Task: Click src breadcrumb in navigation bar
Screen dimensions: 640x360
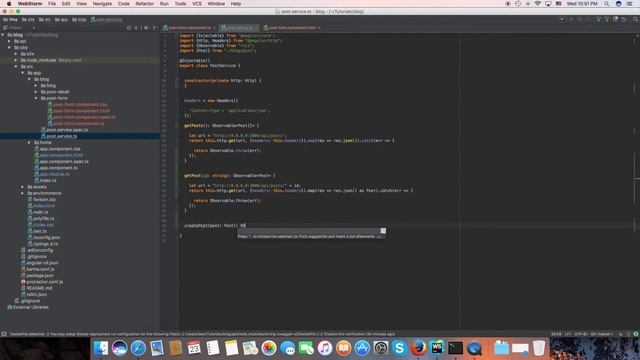Action: (44, 19)
